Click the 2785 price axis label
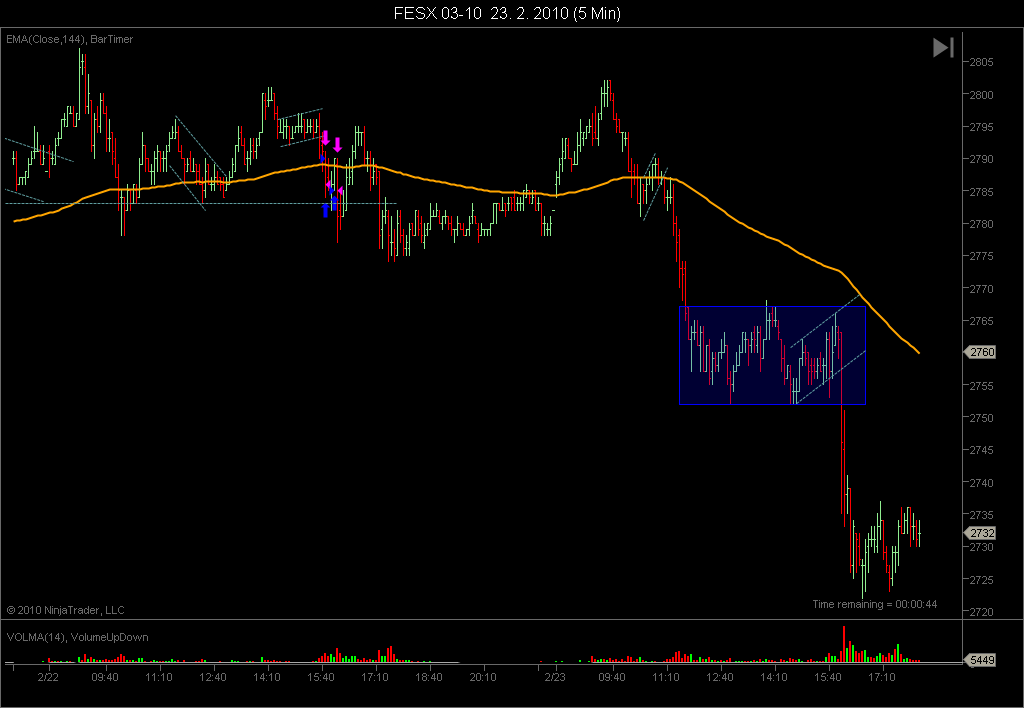Viewport: 1024px width, 708px height. click(x=982, y=192)
